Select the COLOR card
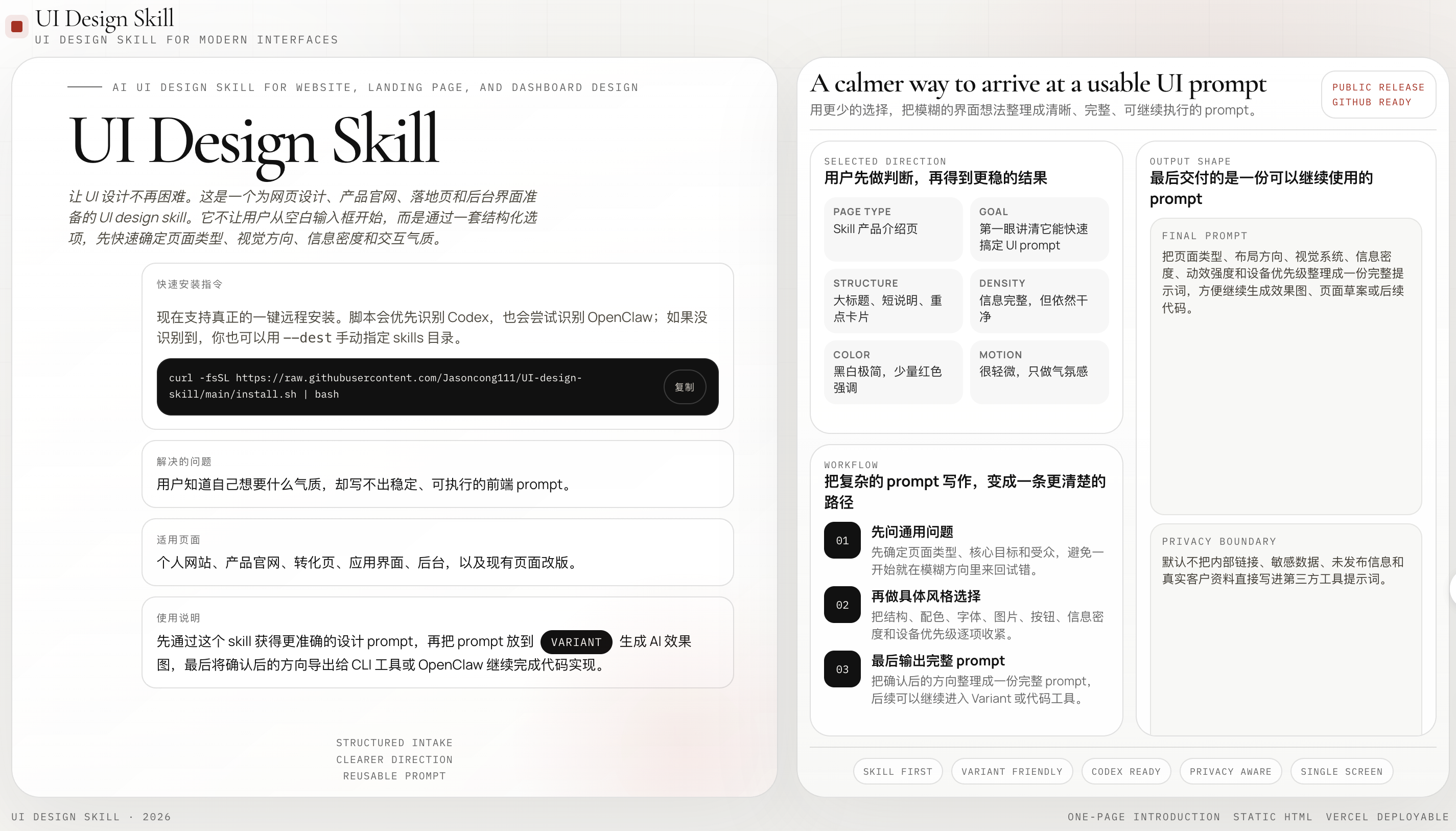1456x831 pixels. point(893,372)
